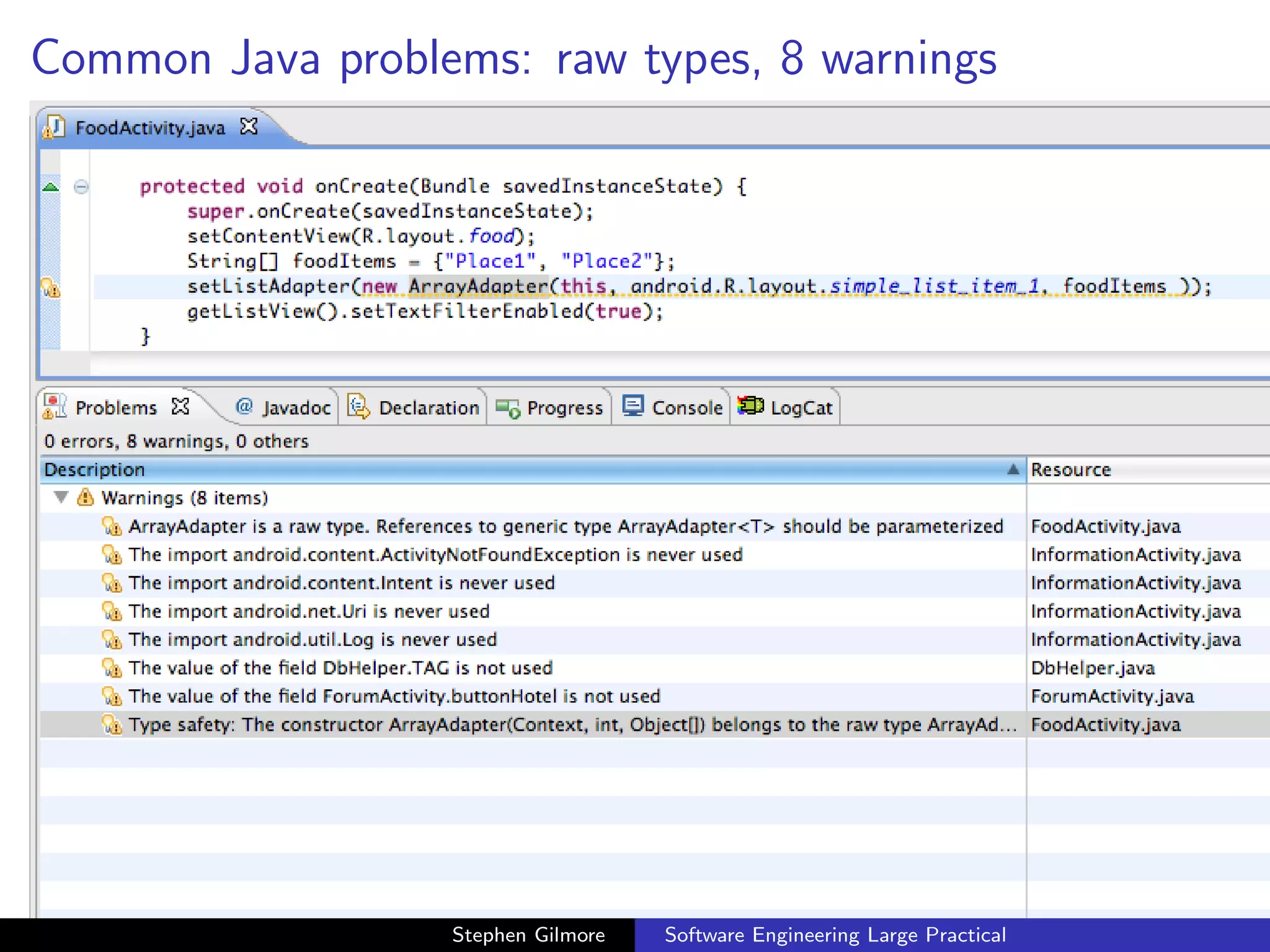Click ForumActivity.java in the Resource column
Image resolution: width=1270 pixels, height=952 pixels.
(1112, 697)
